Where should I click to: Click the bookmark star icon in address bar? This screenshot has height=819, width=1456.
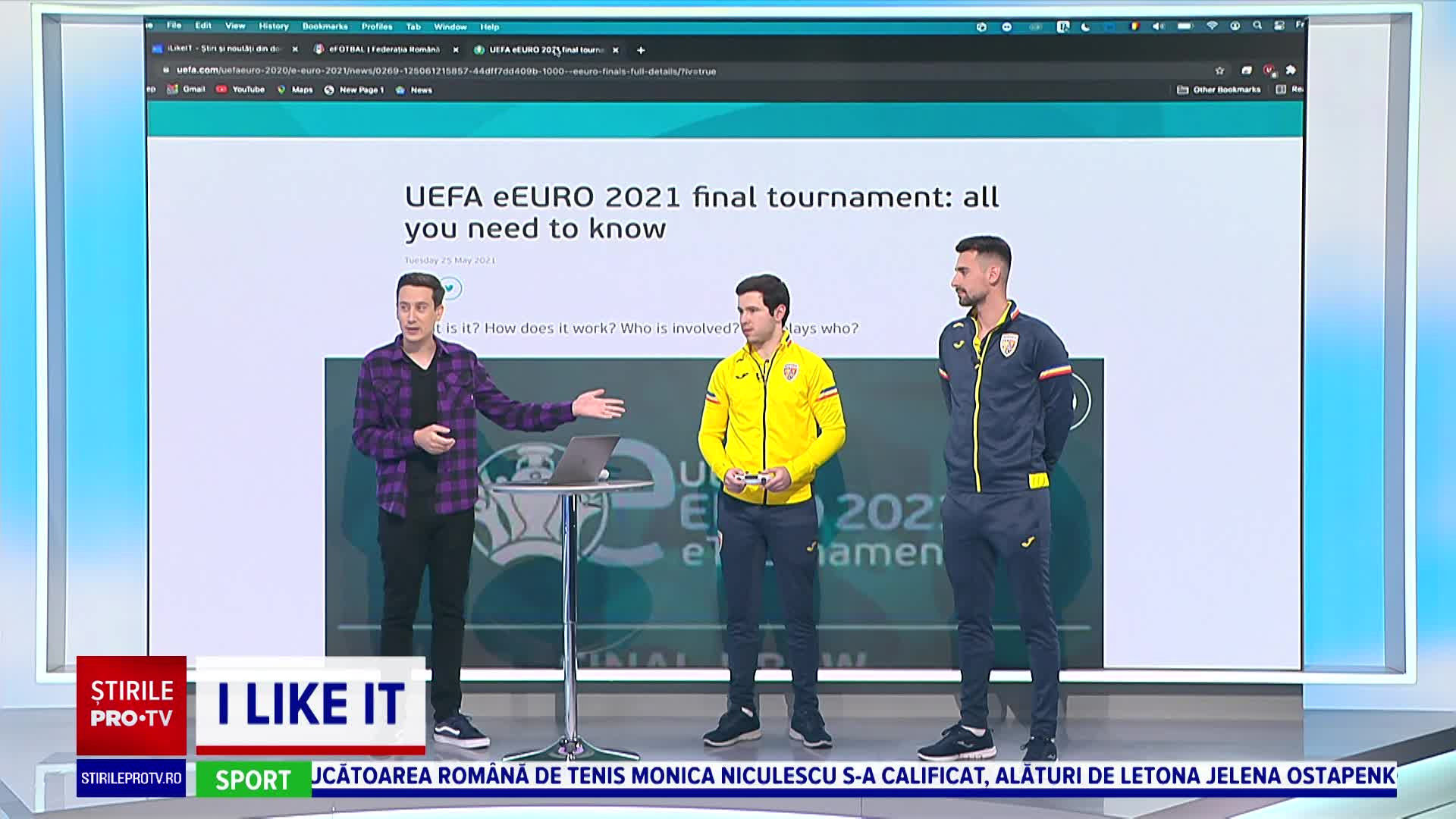point(1219,71)
